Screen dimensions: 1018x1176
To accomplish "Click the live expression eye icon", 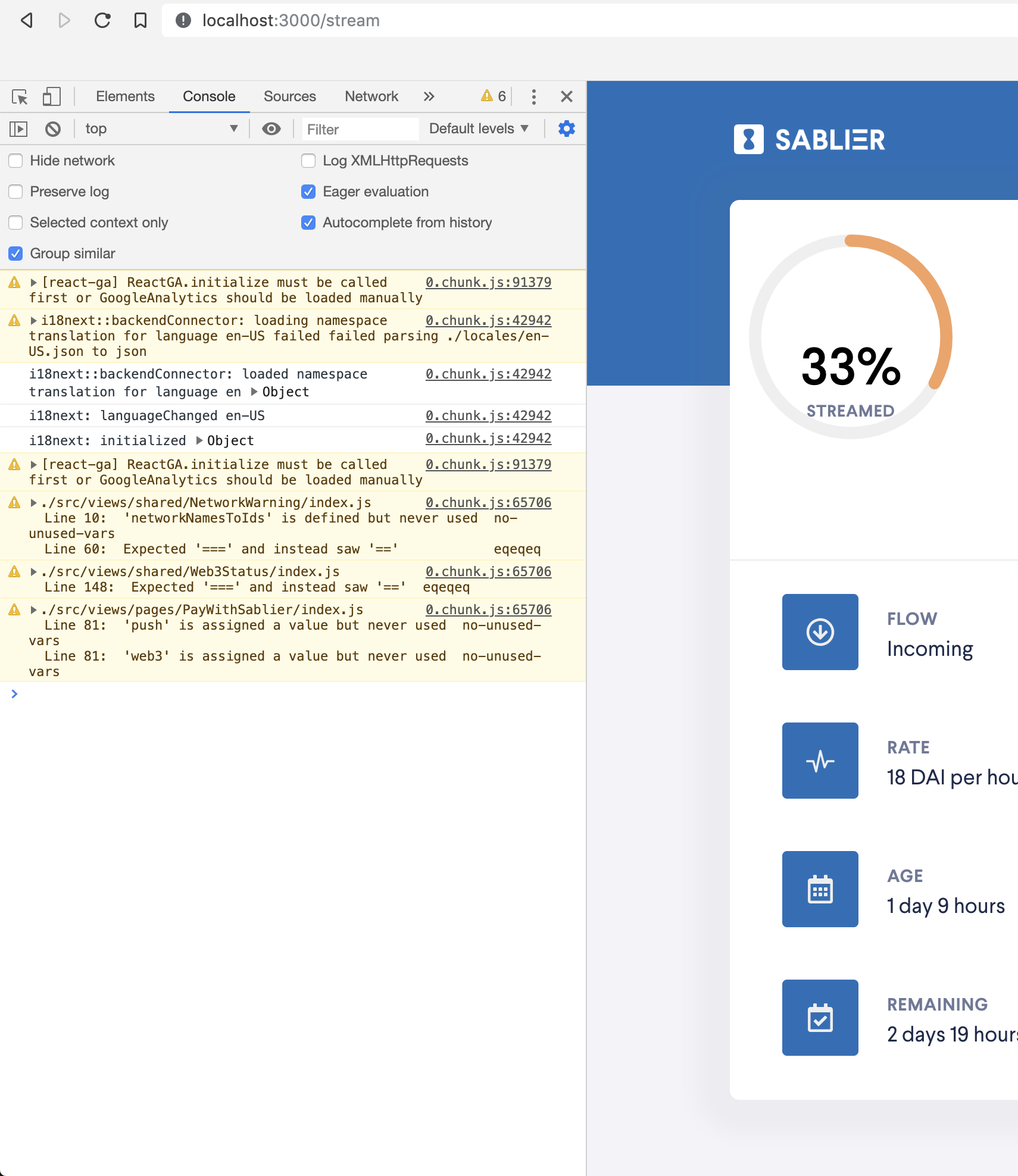I will tap(271, 129).
